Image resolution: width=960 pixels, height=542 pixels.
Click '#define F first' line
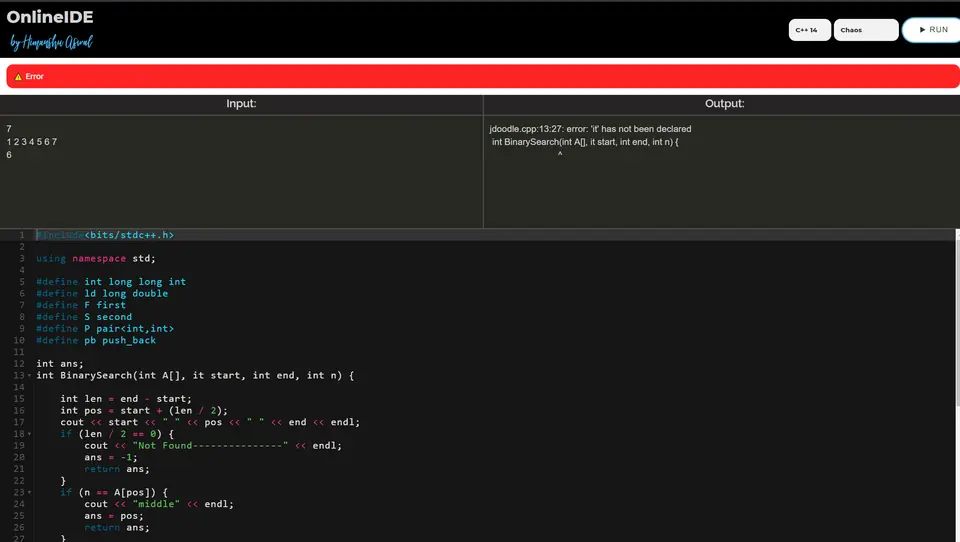pyautogui.click(x=81, y=305)
